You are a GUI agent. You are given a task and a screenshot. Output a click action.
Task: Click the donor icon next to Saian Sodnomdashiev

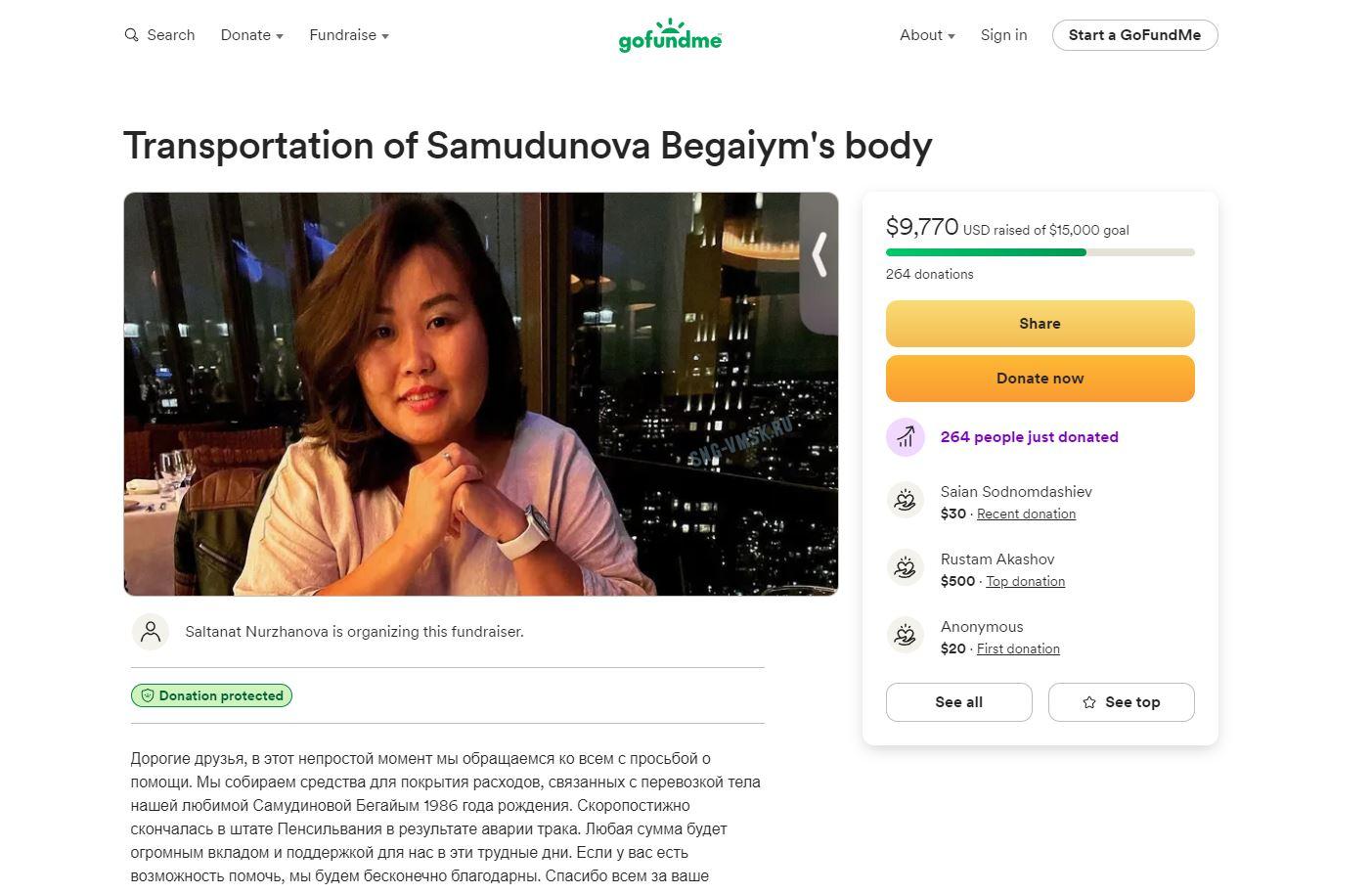906,501
